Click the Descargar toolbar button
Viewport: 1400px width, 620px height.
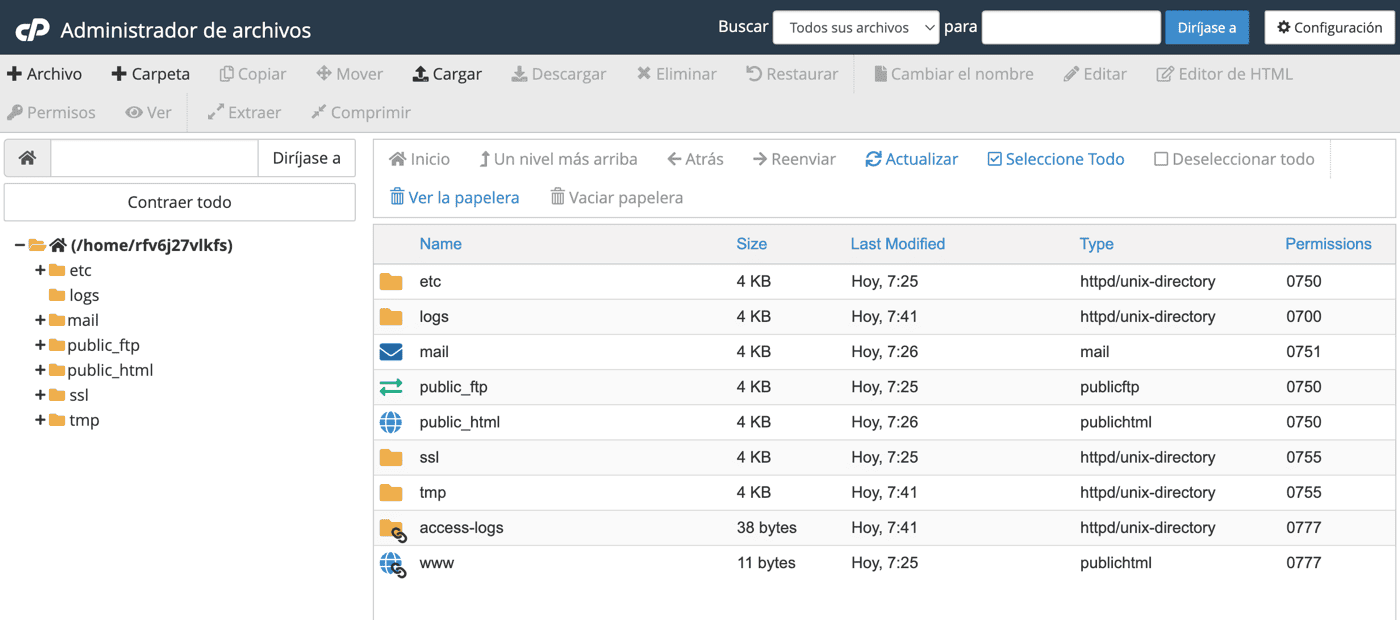point(559,74)
